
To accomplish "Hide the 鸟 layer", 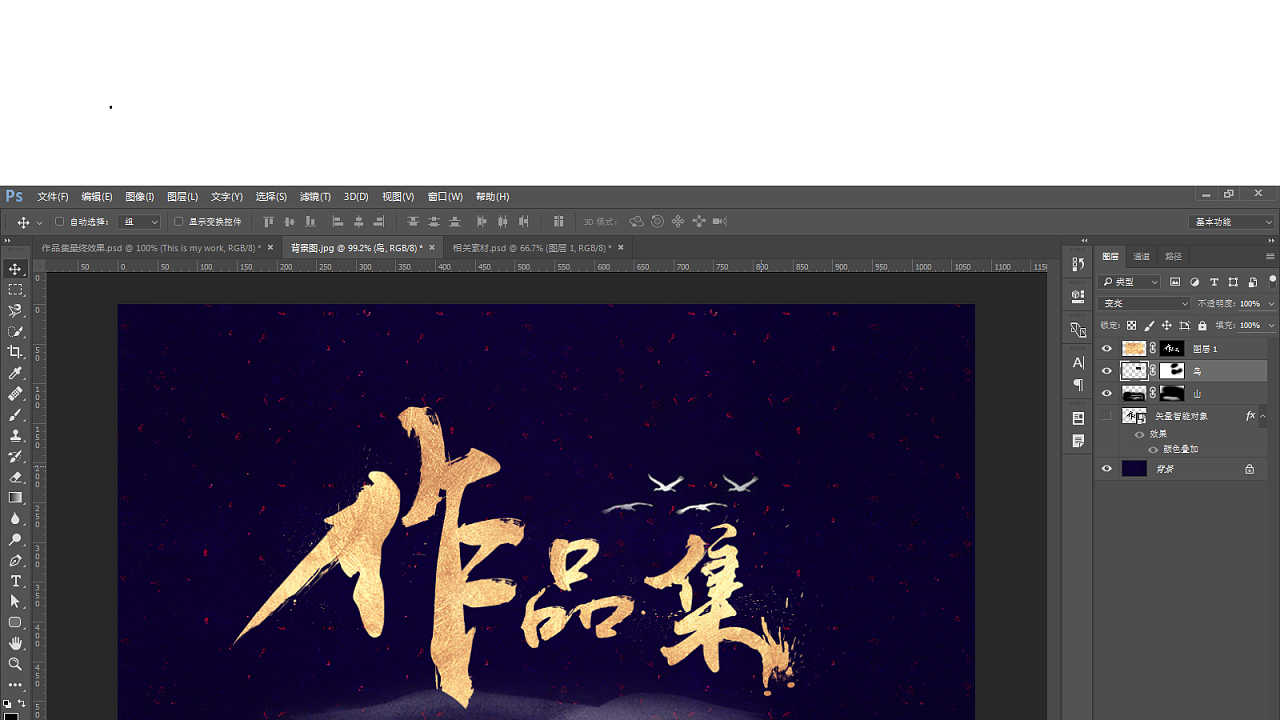I will pyautogui.click(x=1106, y=371).
